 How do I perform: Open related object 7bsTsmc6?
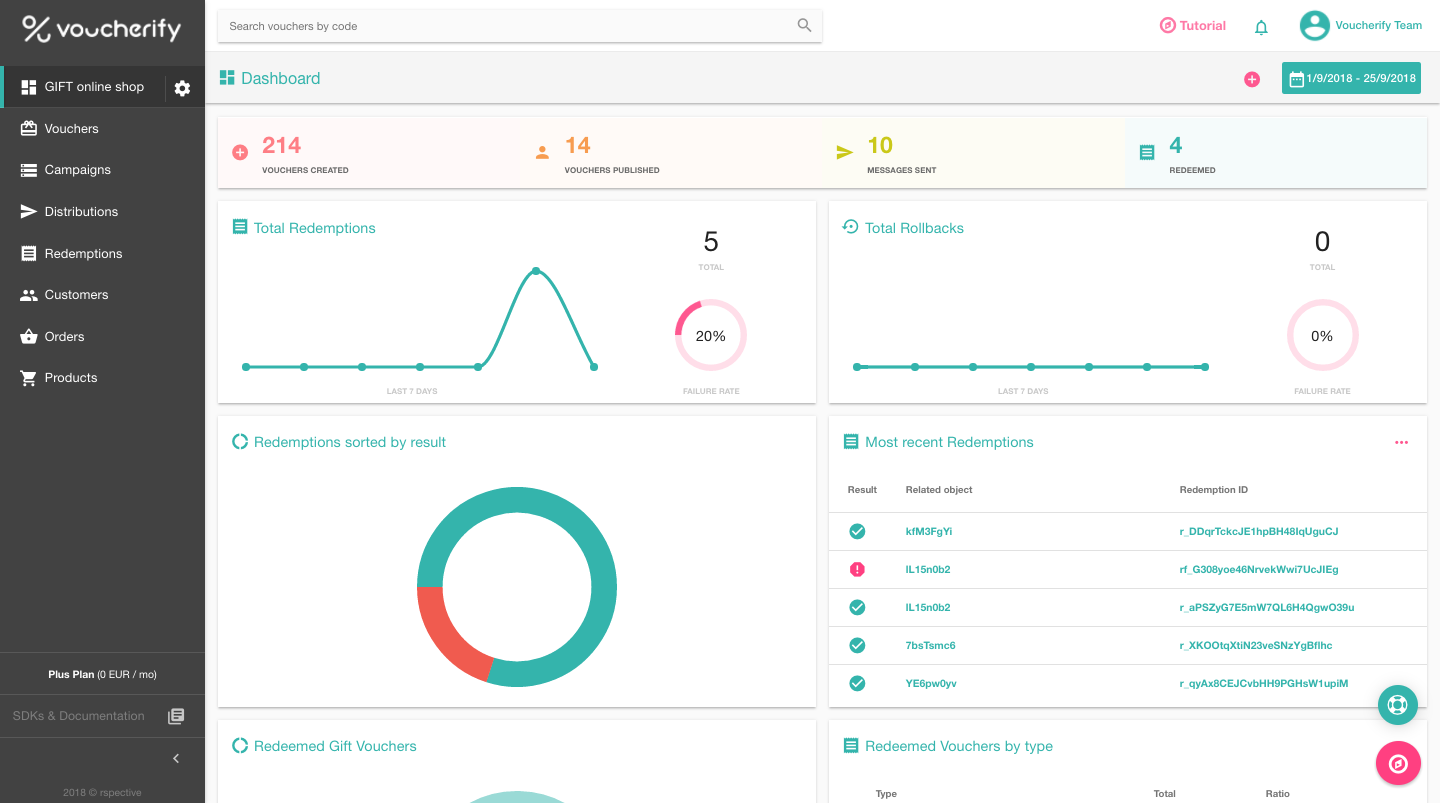(x=930, y=646)
